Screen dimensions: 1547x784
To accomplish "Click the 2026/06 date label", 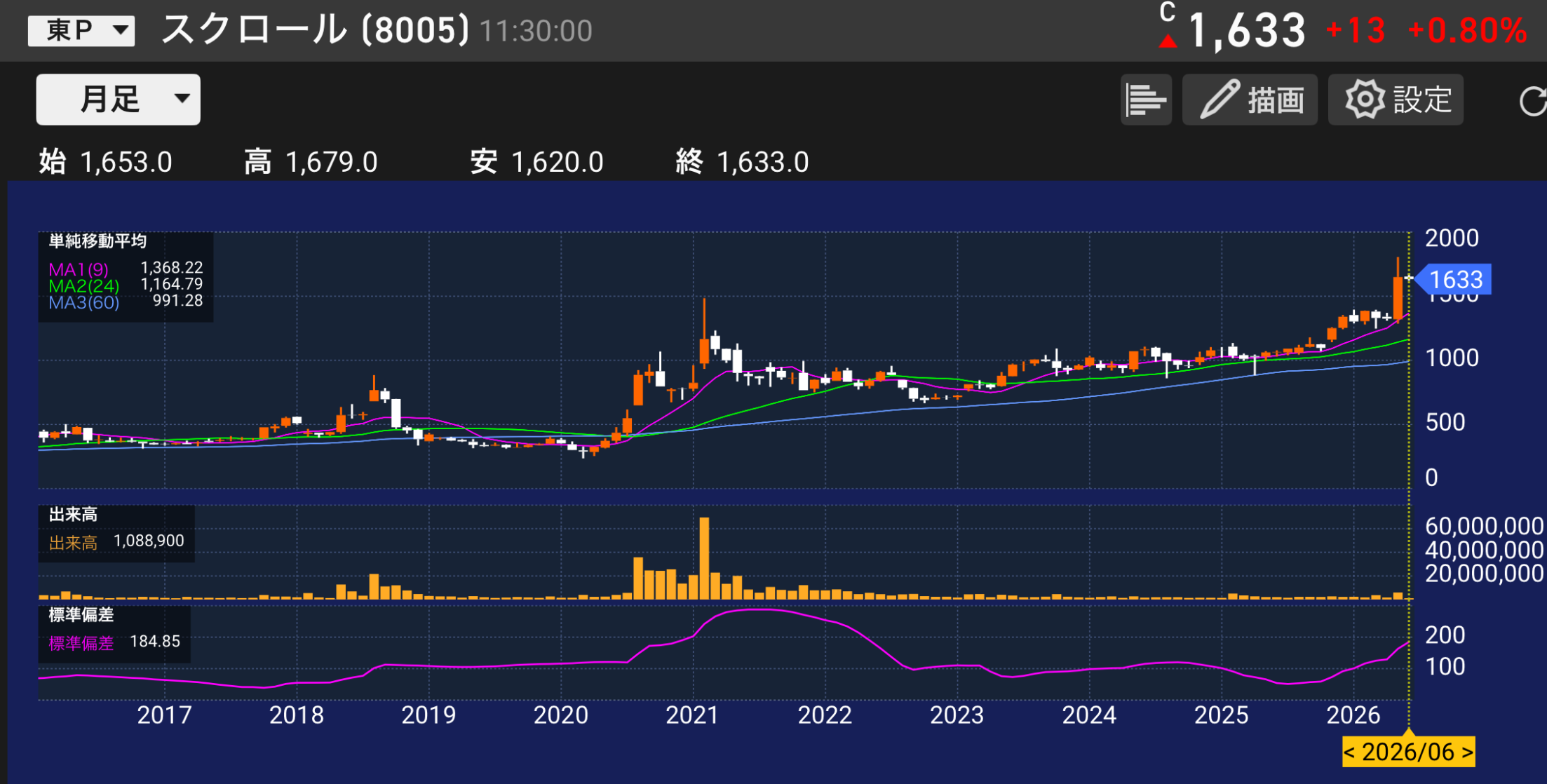I will (1408, 752).
